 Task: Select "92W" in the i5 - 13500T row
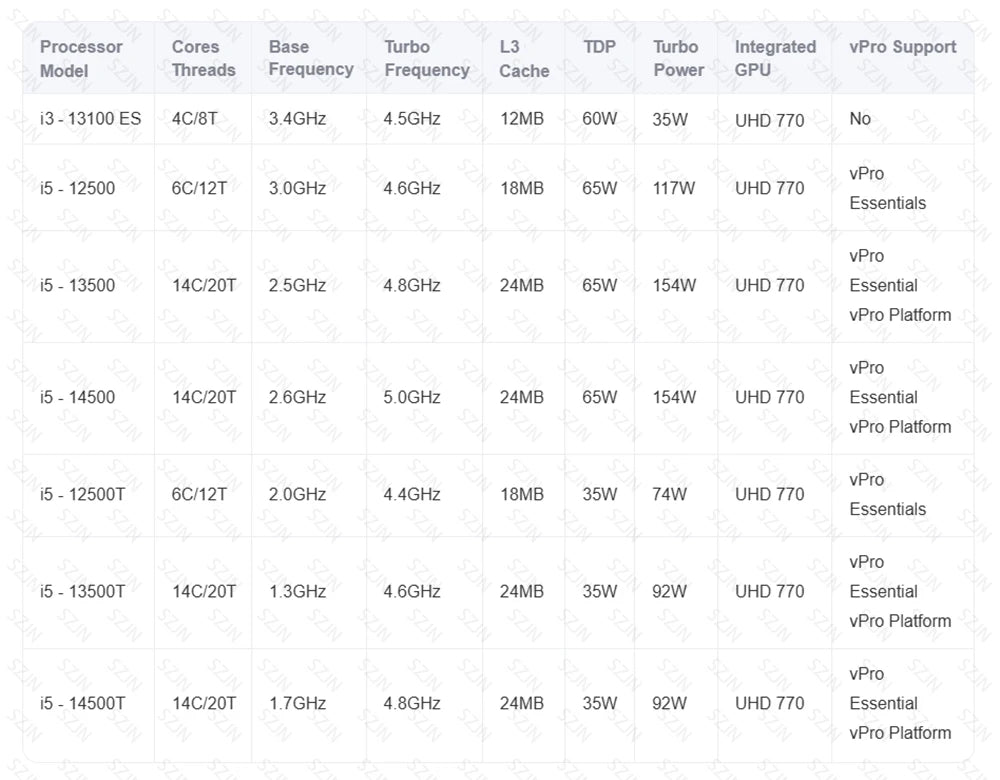[x=669, y=591]
